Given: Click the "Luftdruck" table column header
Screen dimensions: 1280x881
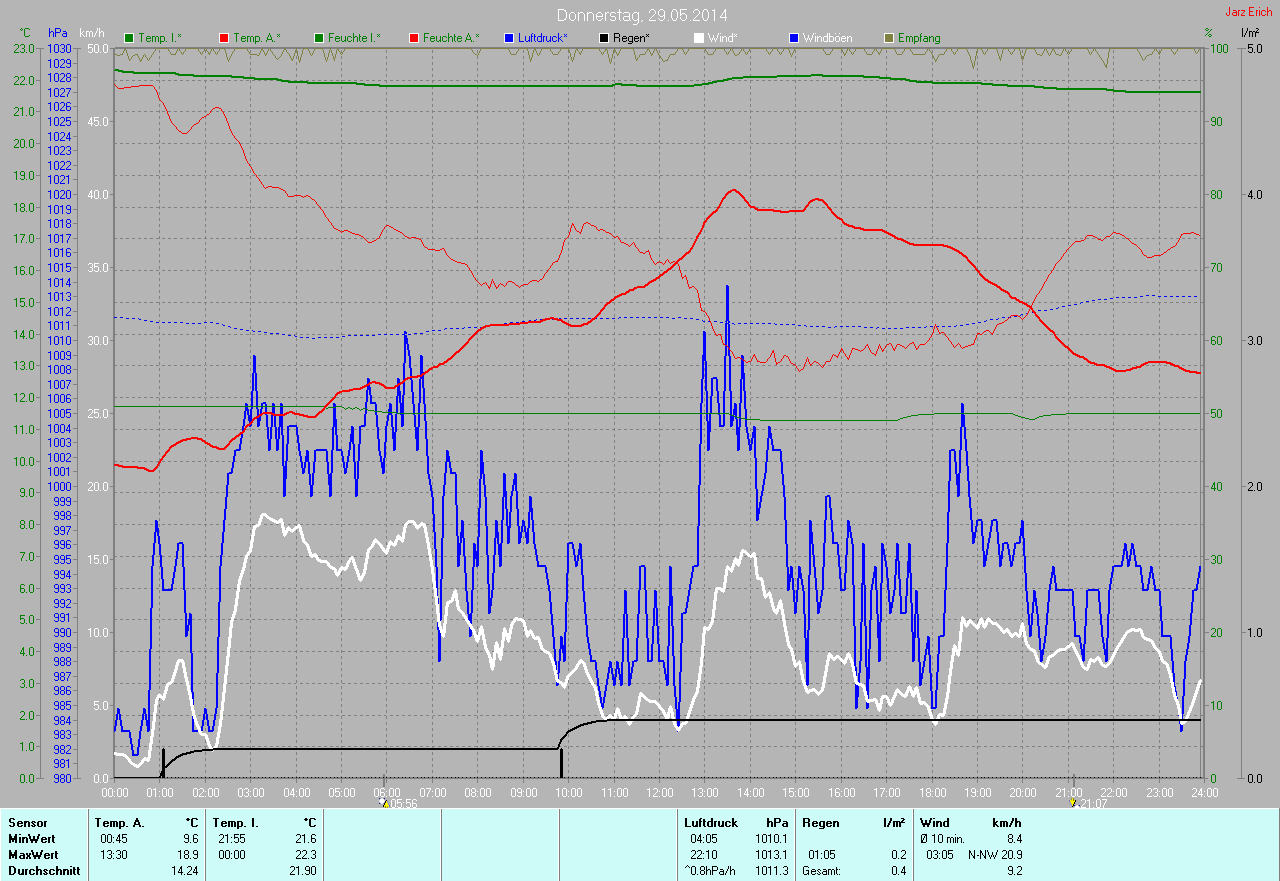Looking at the screenshot, I should pos(711,823).
